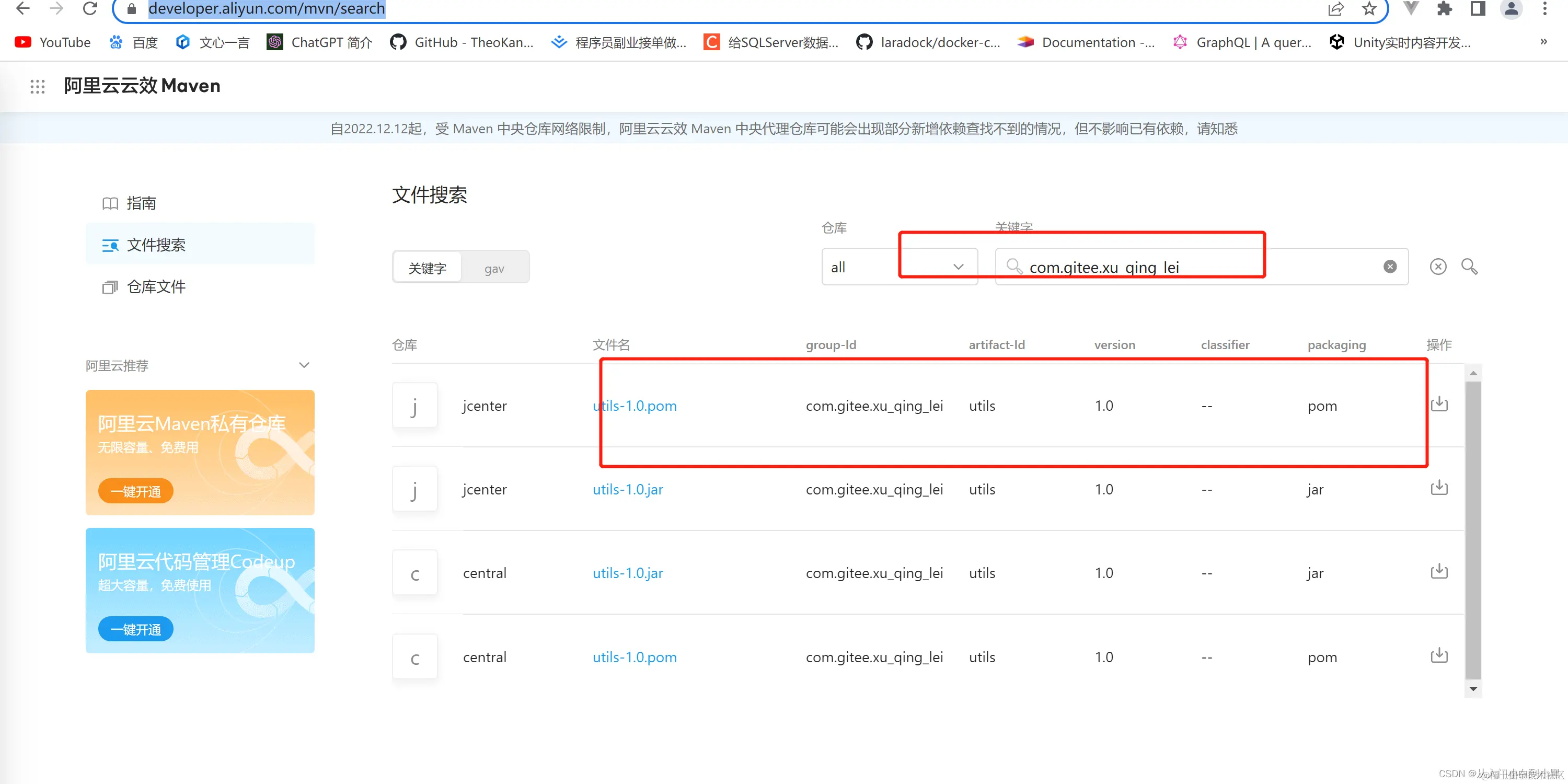Viewport: 1568px width, 784px height.
Task: Go back with the browser back arrow
Action: [22, 8]
